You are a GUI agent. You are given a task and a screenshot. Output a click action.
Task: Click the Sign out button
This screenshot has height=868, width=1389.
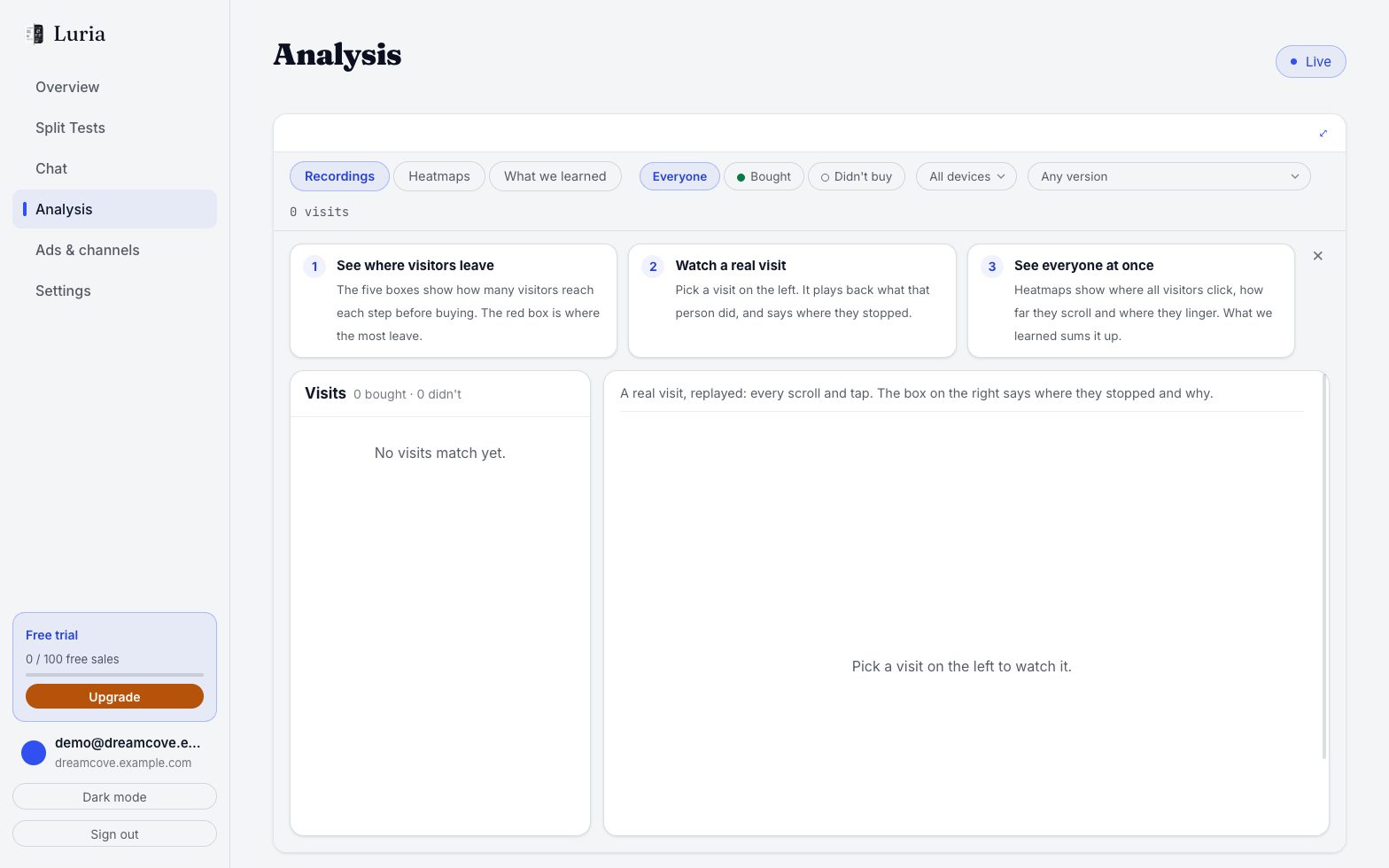click(x=114, y=834)
